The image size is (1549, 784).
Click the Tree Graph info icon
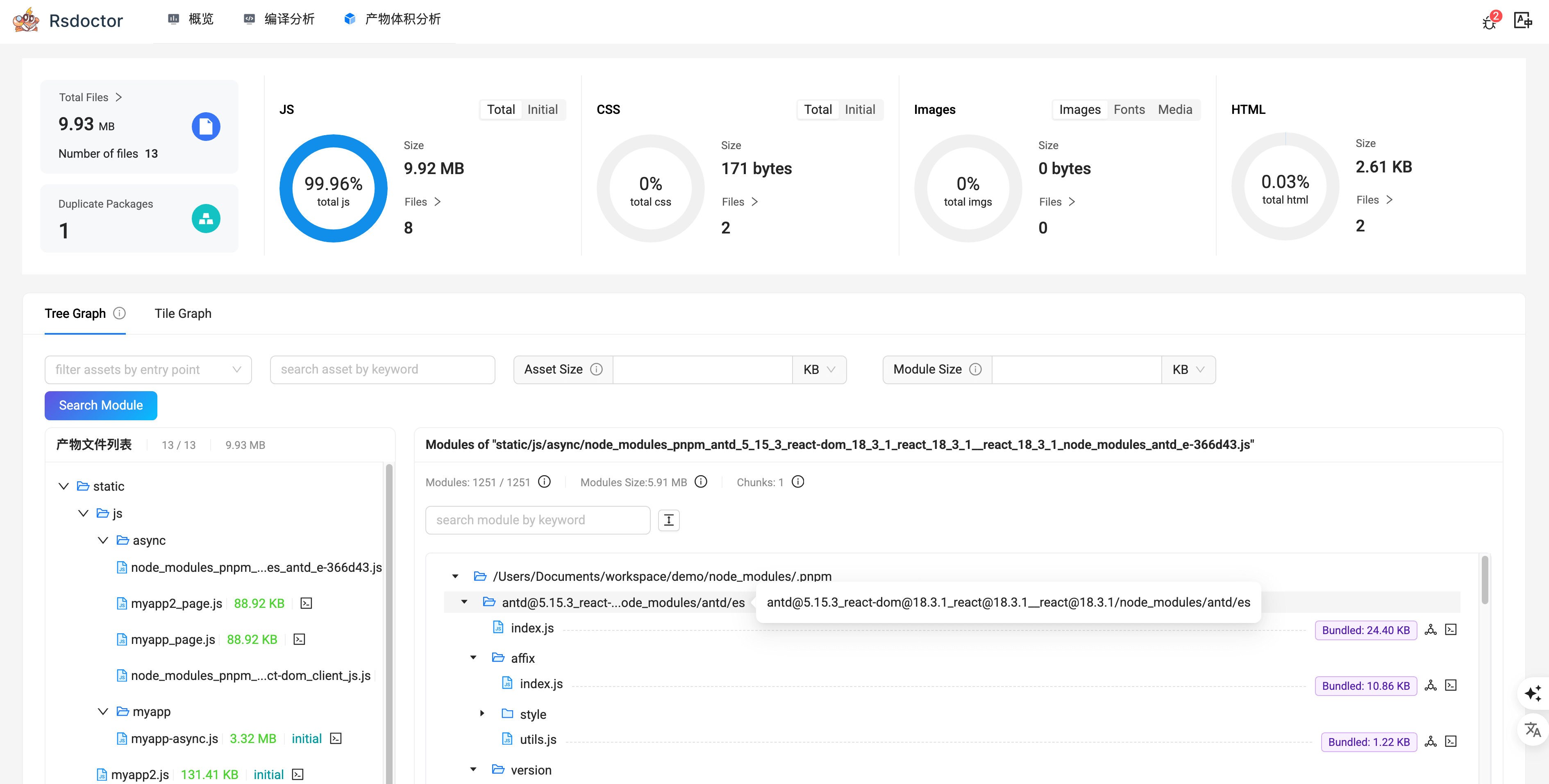(x=120, y=313)
